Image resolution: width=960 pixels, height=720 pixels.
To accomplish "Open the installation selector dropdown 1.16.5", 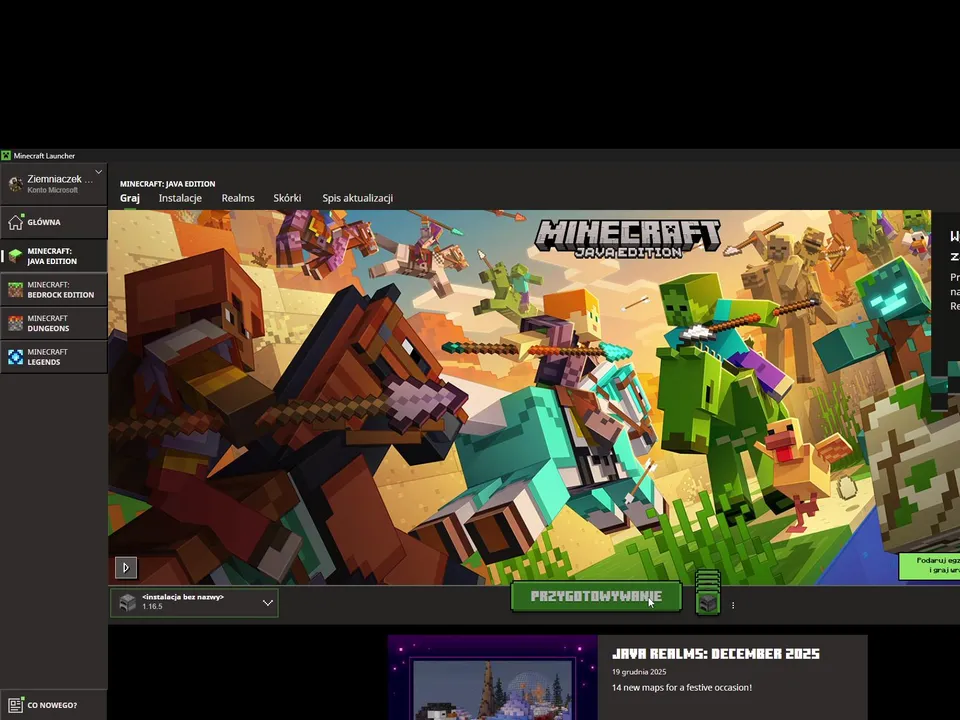I will coord(194,602).
